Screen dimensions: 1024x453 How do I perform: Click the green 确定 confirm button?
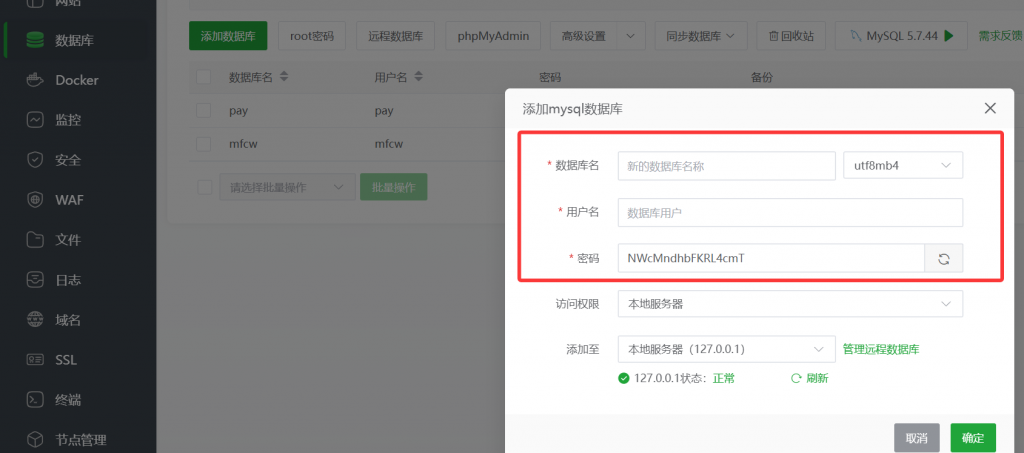pyautogui.click(x=972, y=438)
